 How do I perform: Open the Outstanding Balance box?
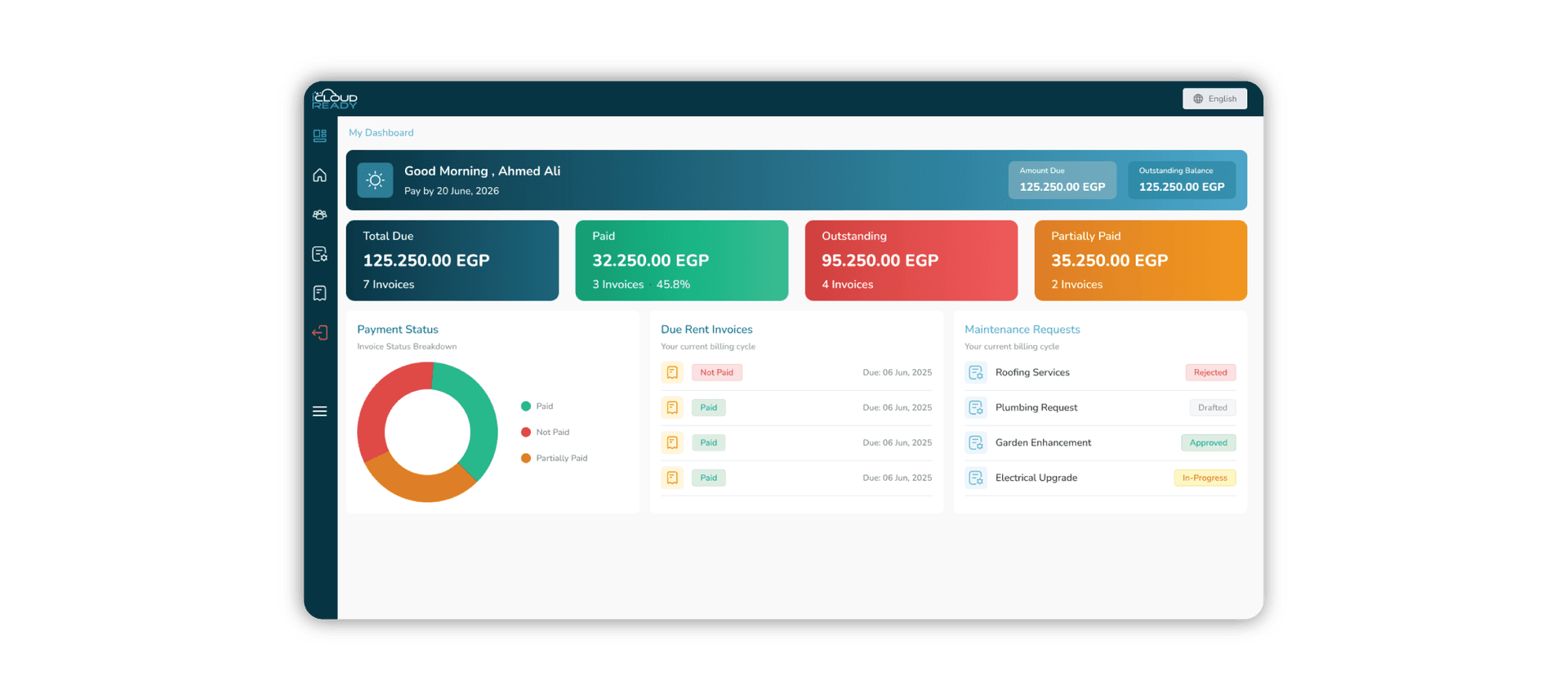pos(1181,180)
